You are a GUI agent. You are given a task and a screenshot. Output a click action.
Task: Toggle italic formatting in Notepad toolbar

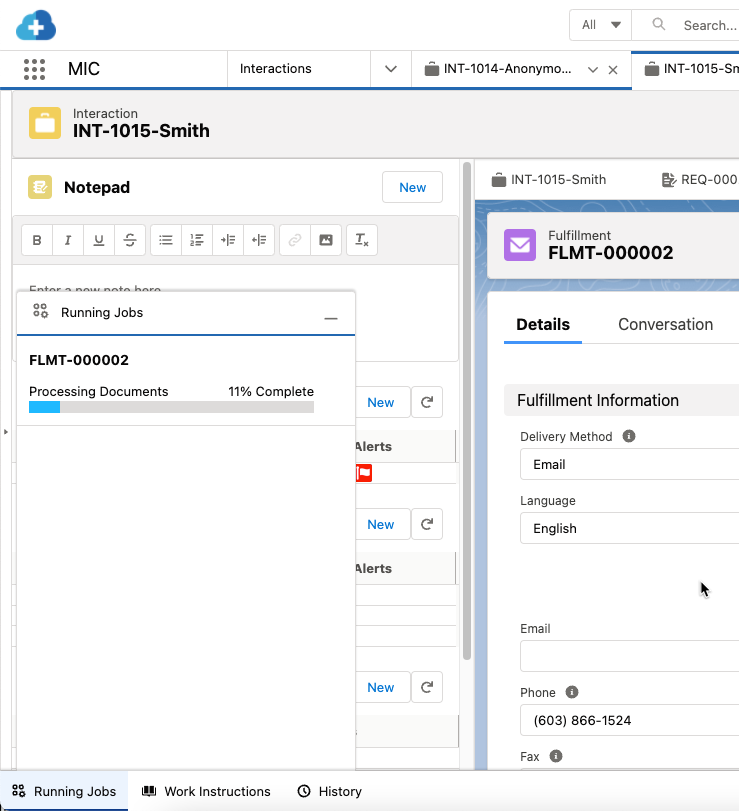click(x=68, y=240)
